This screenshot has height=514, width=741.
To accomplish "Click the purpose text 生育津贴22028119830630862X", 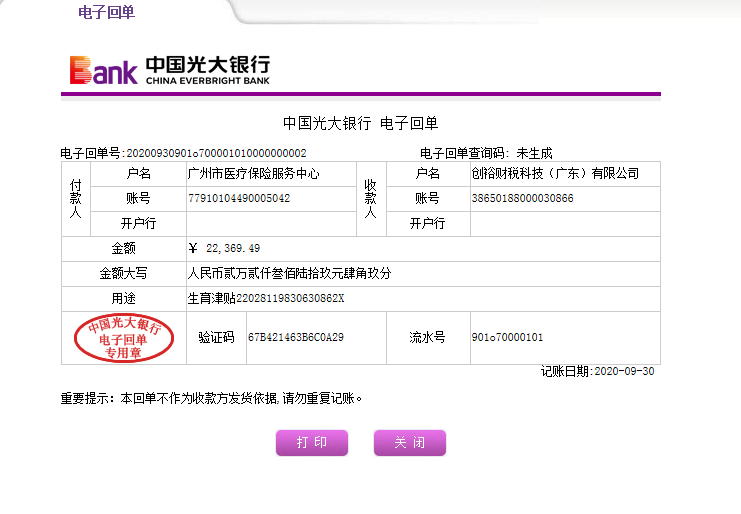I will click(266, 298).
